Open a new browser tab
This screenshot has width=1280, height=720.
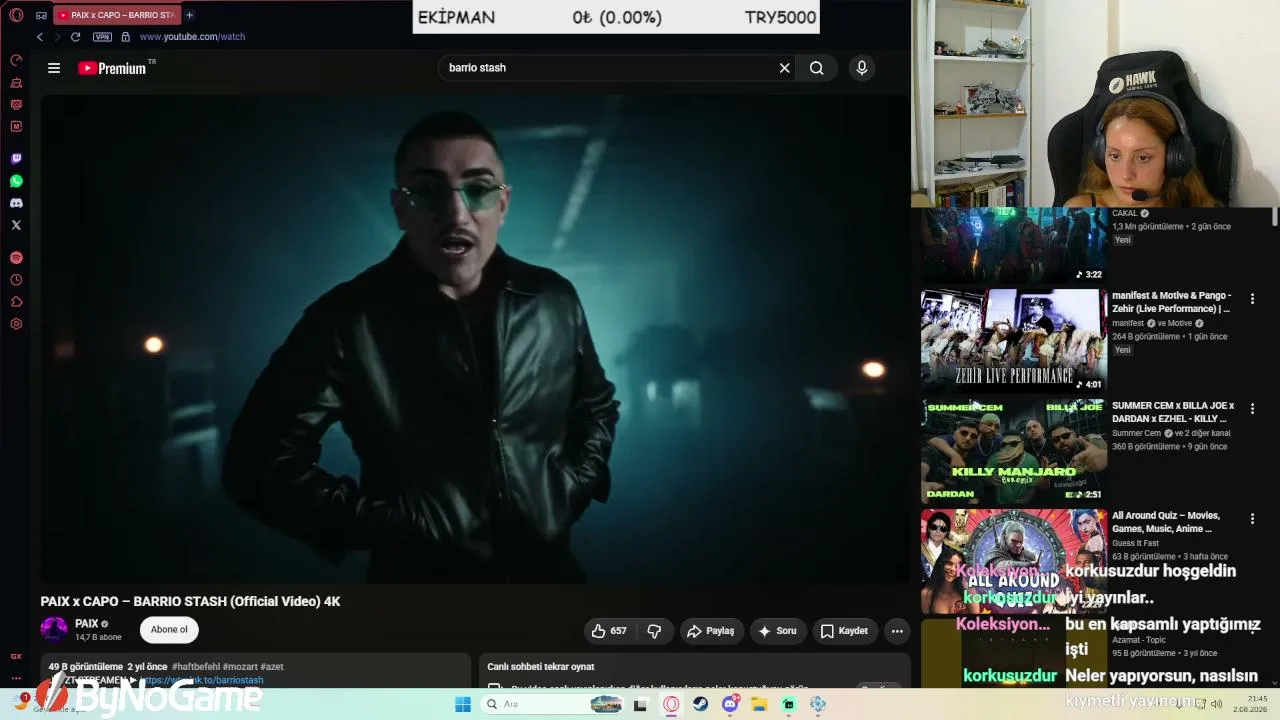coord(189,15)
